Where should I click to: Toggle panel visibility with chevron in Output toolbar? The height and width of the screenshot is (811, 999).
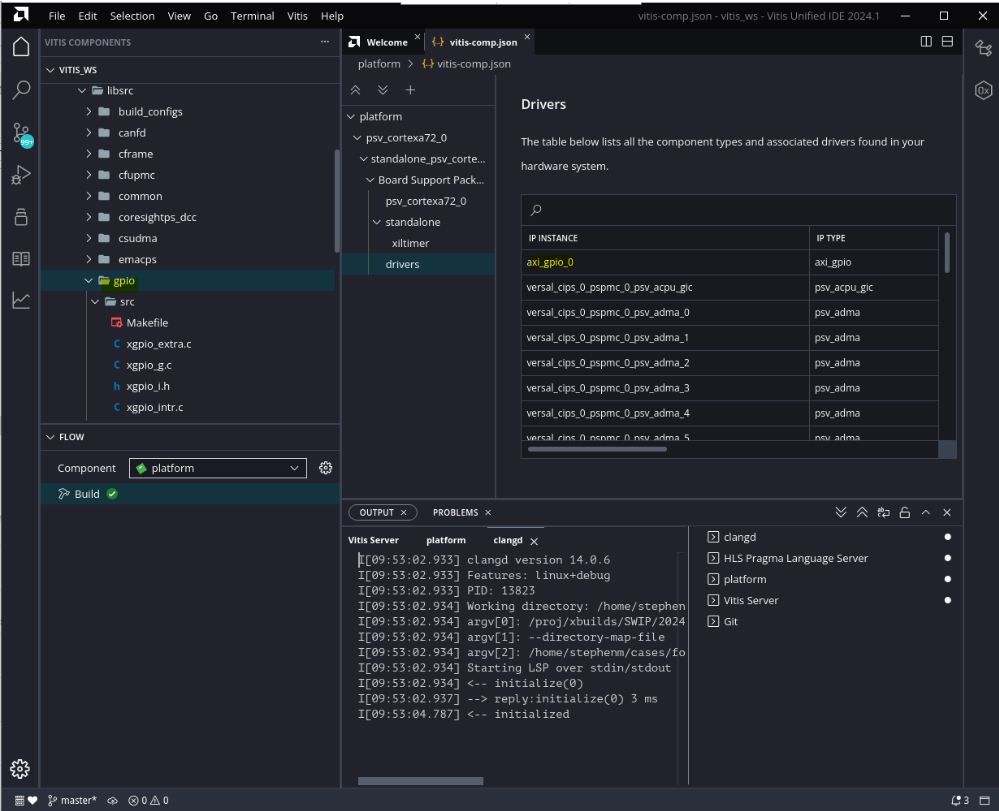tap(925, 512)
